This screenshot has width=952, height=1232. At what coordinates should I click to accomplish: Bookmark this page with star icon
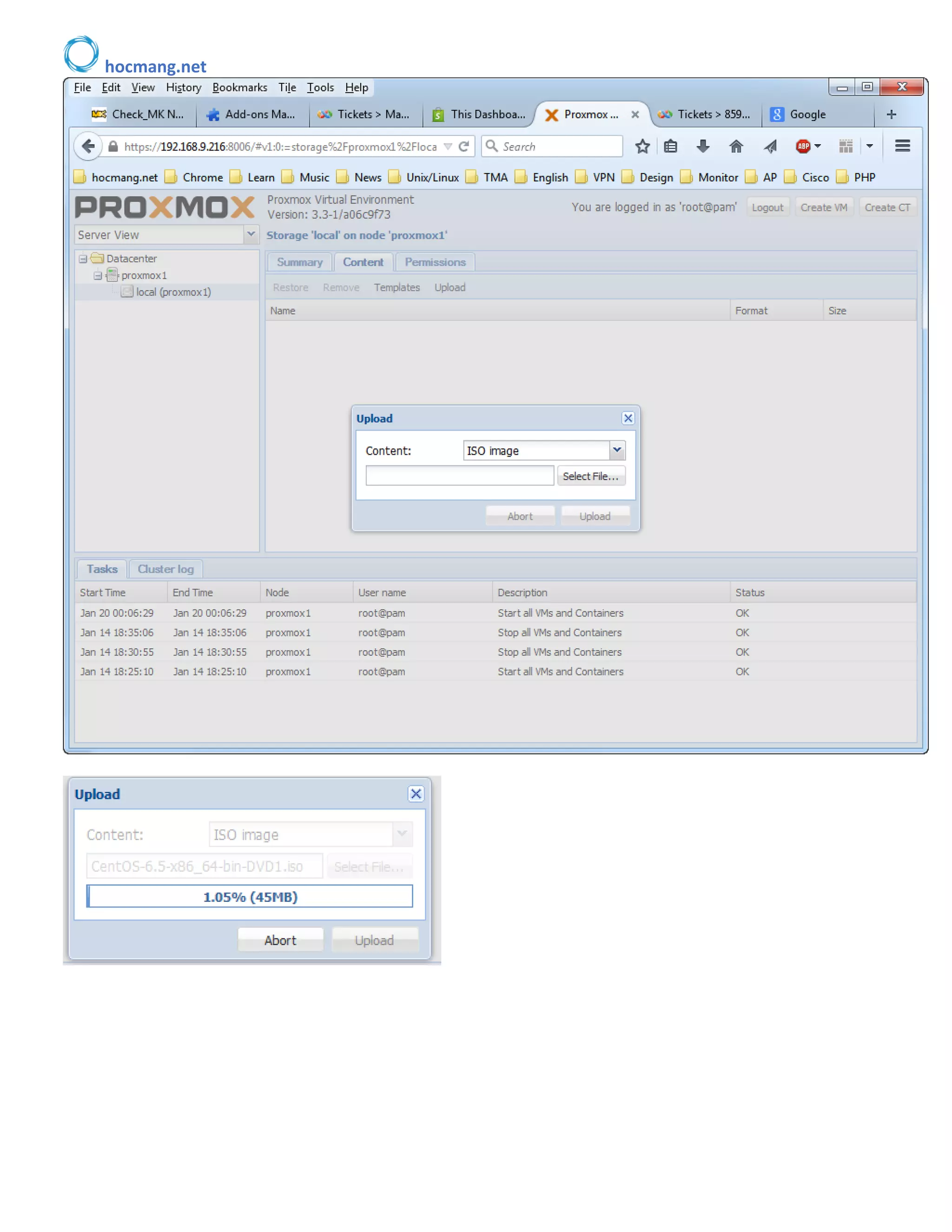[x=642, y=146]
